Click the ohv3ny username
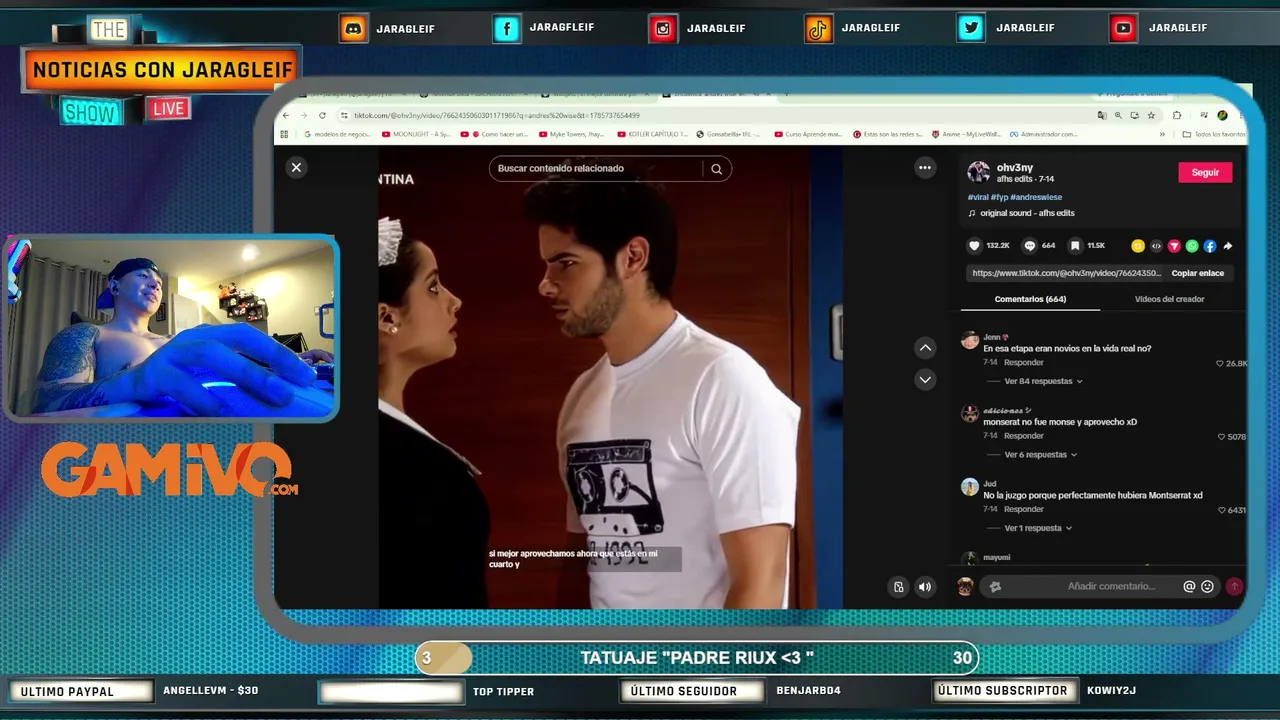 (1015, 167)
